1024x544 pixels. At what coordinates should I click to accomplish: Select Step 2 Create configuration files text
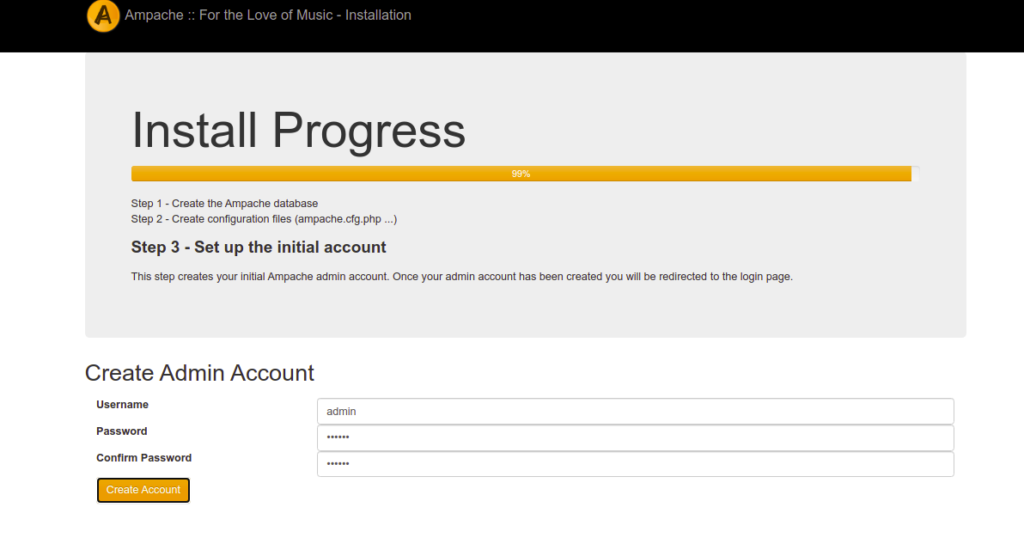pyautogui.click(x=264, y=219)
